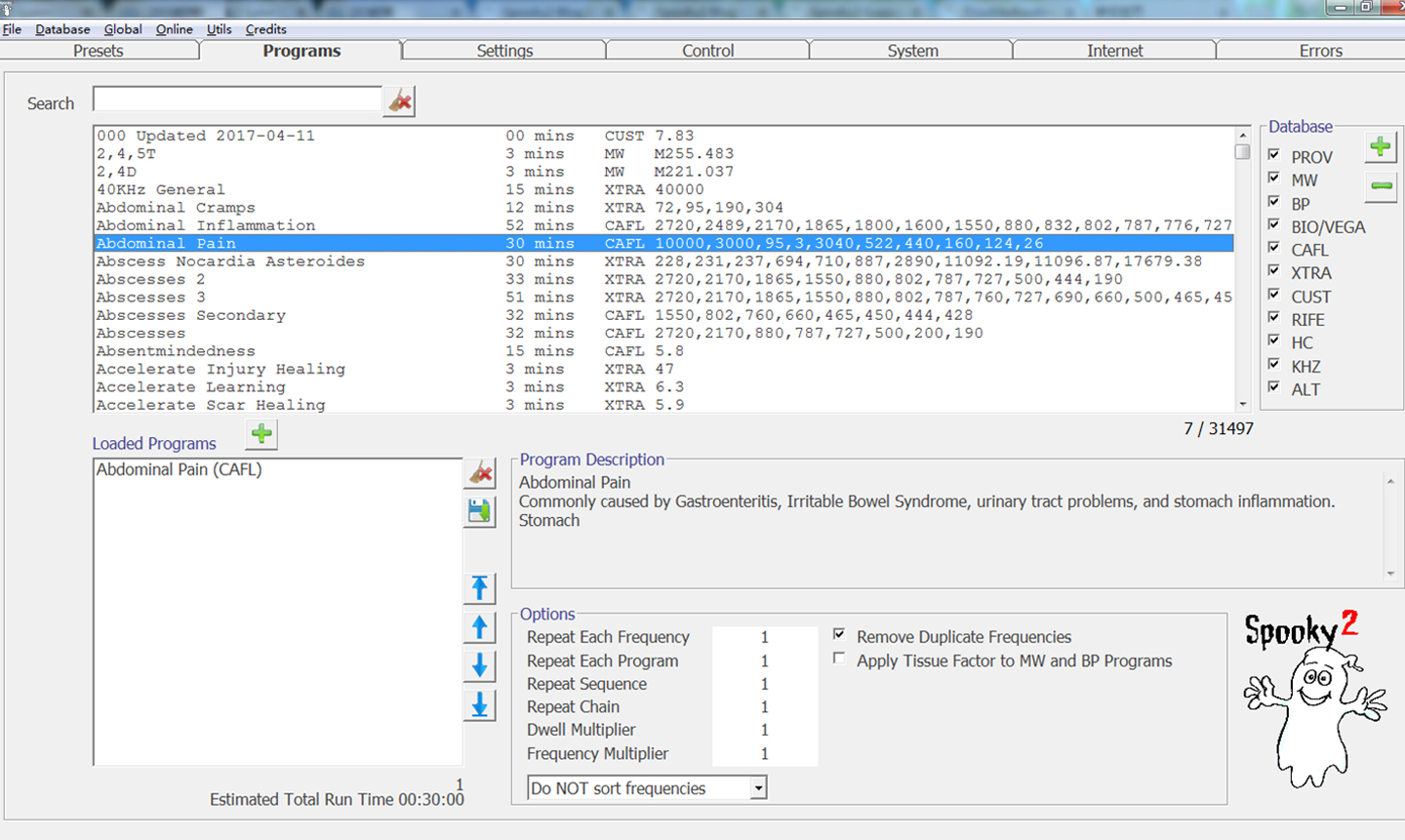
Task: Select Abdominal Inflammation program in list
Action: (x=206, y=225)
